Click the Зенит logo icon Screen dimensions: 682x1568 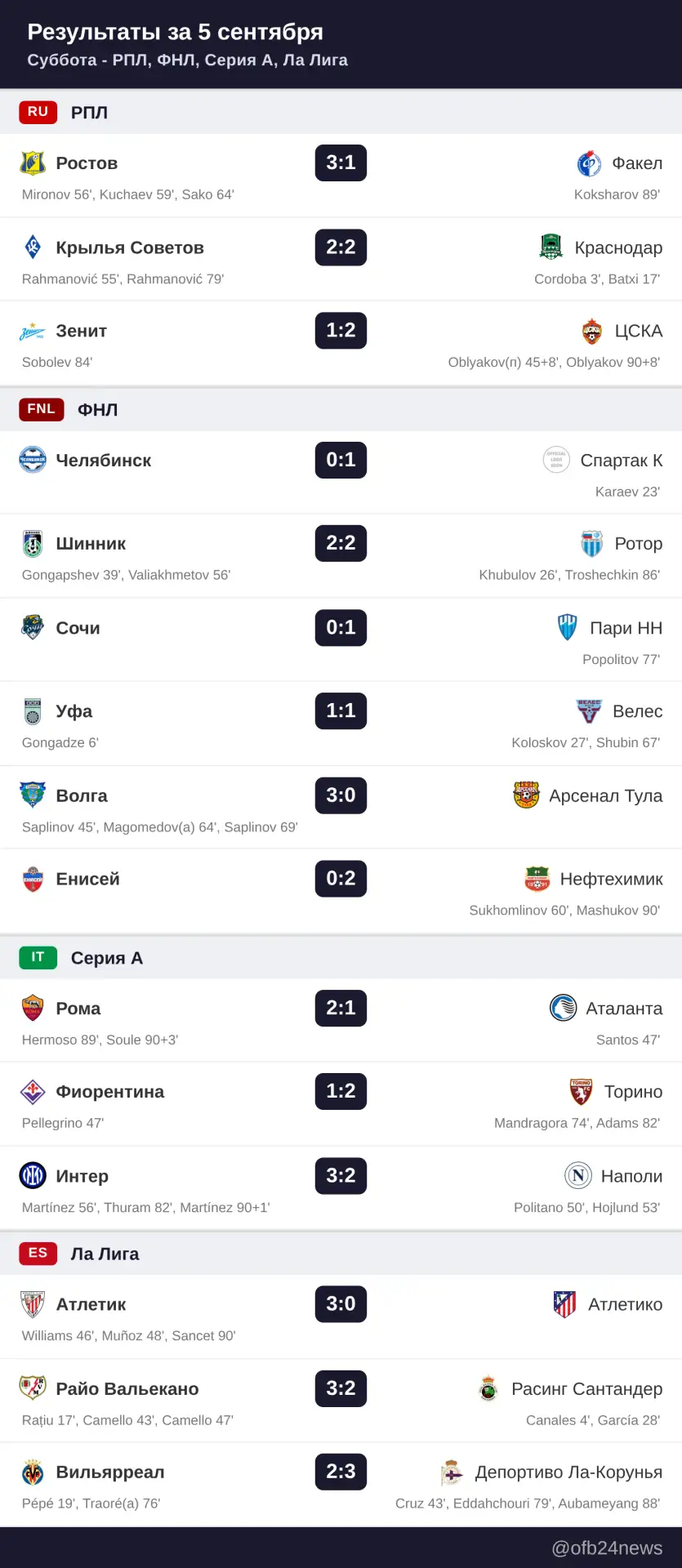tap(33, 332)
